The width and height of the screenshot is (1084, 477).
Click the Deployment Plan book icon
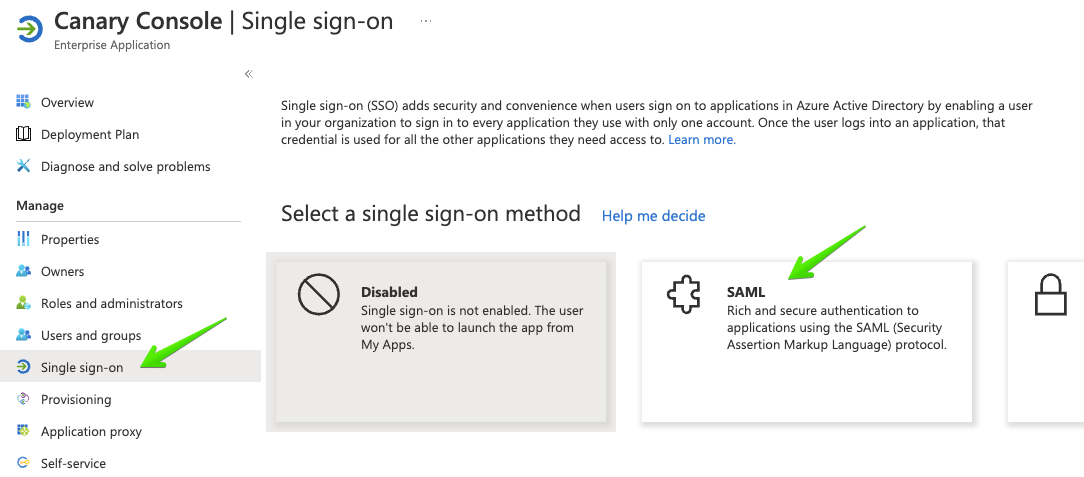(24, 134)
